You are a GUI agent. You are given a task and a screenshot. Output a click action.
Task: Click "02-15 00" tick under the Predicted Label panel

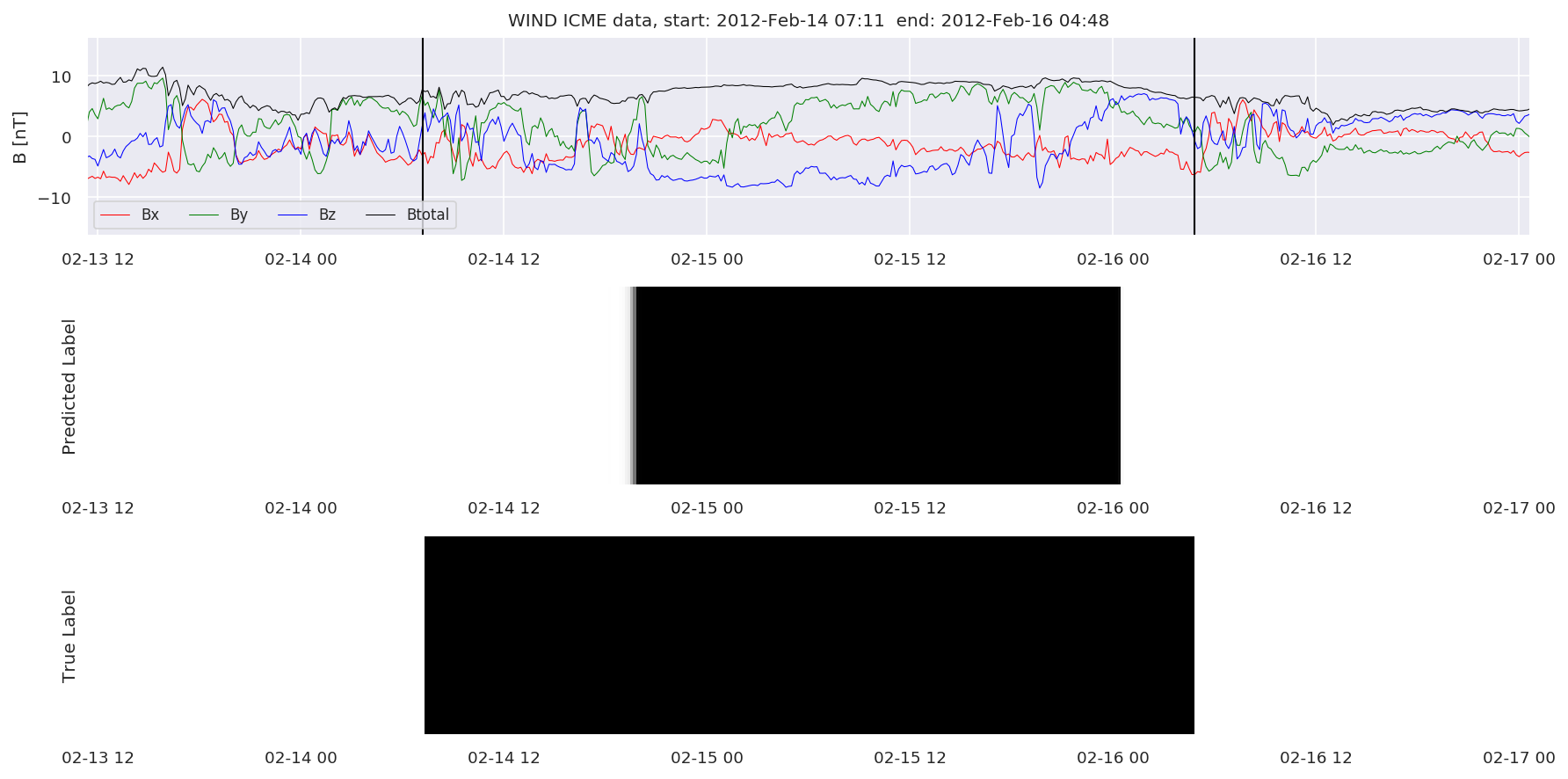[707, 508]
